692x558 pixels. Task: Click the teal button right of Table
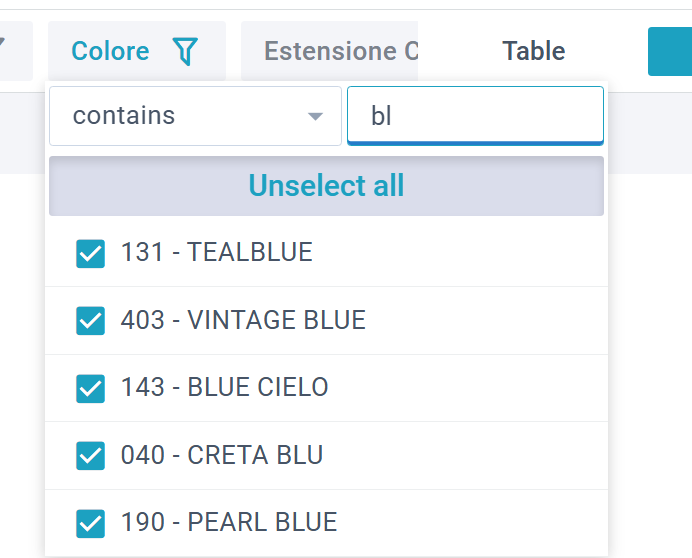670,51
